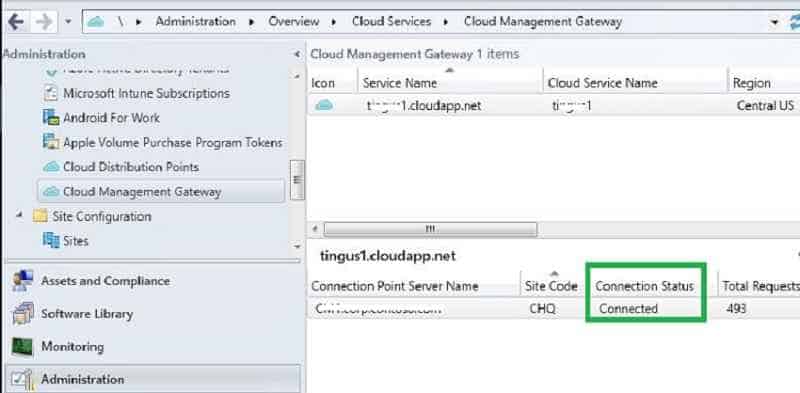The width and height of the screenshot is (800, 393).
Task: Click the Cloud Management Gateway tree icon
Action: coord(51,192)
